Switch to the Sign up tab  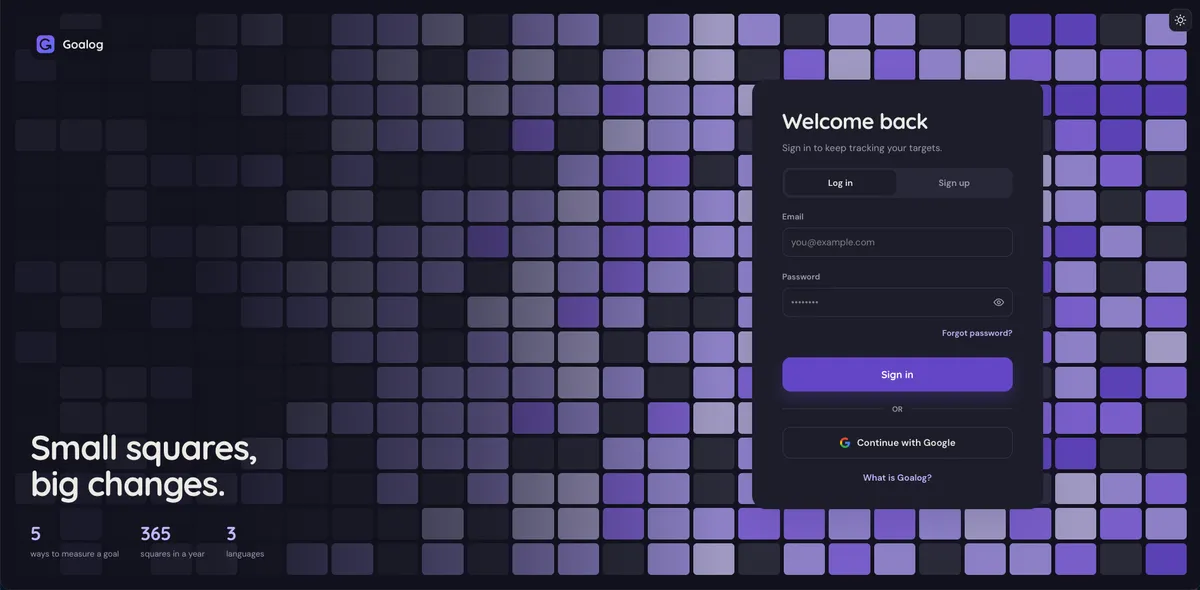tap(954, 183)
